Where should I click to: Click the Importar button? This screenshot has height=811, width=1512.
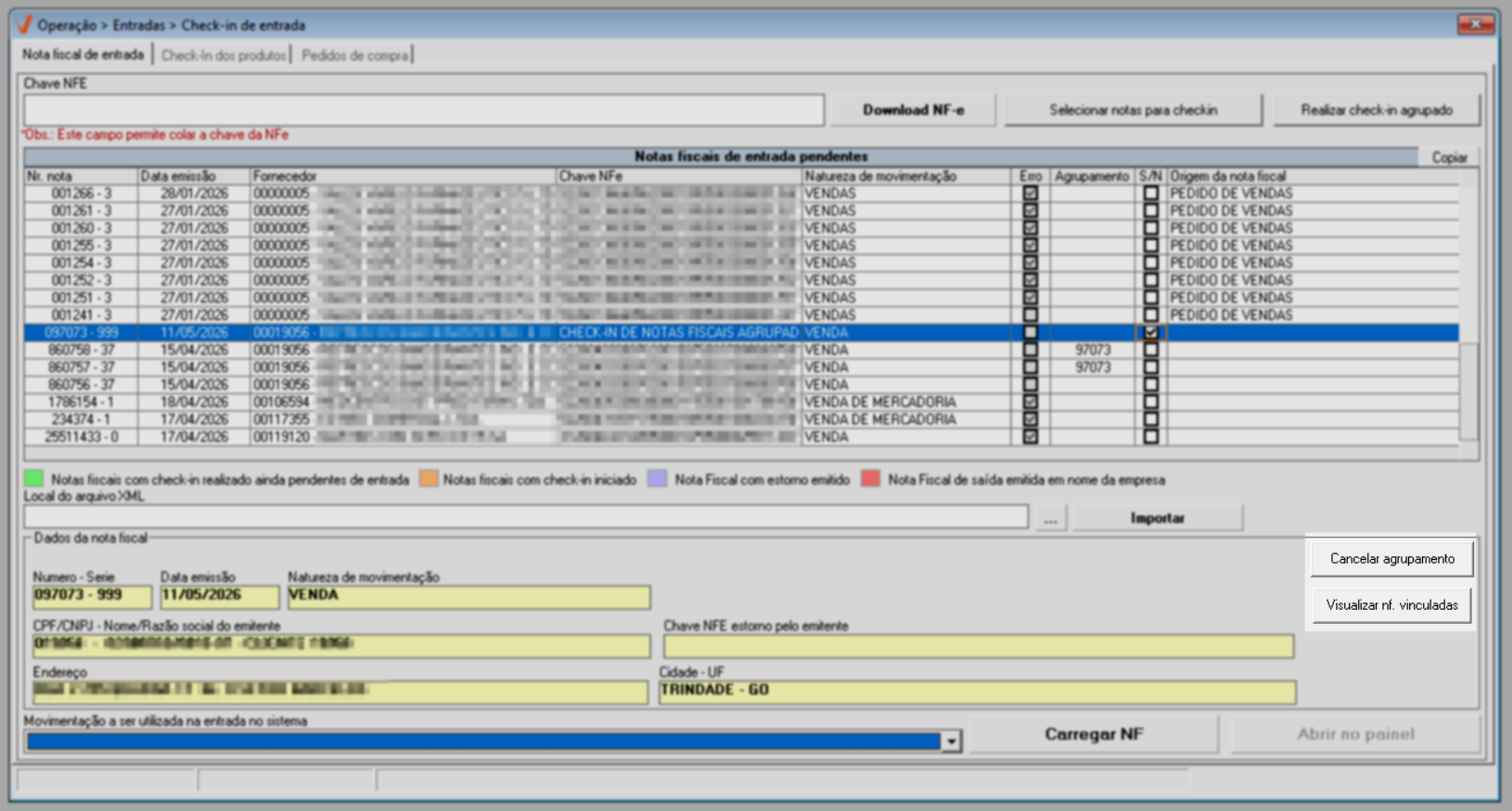1157,518
